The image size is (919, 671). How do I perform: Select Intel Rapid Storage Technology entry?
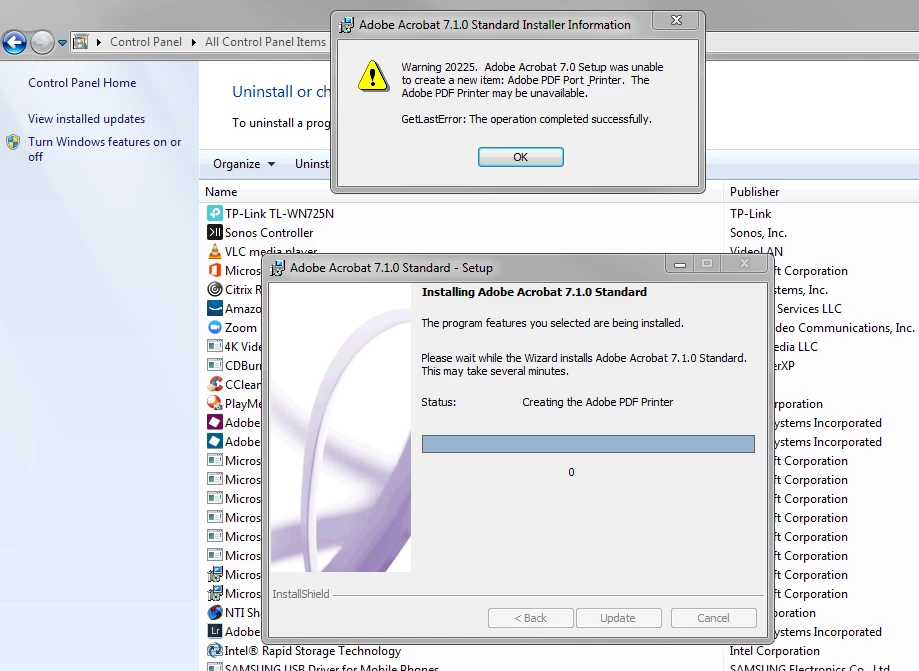(313, 651)
